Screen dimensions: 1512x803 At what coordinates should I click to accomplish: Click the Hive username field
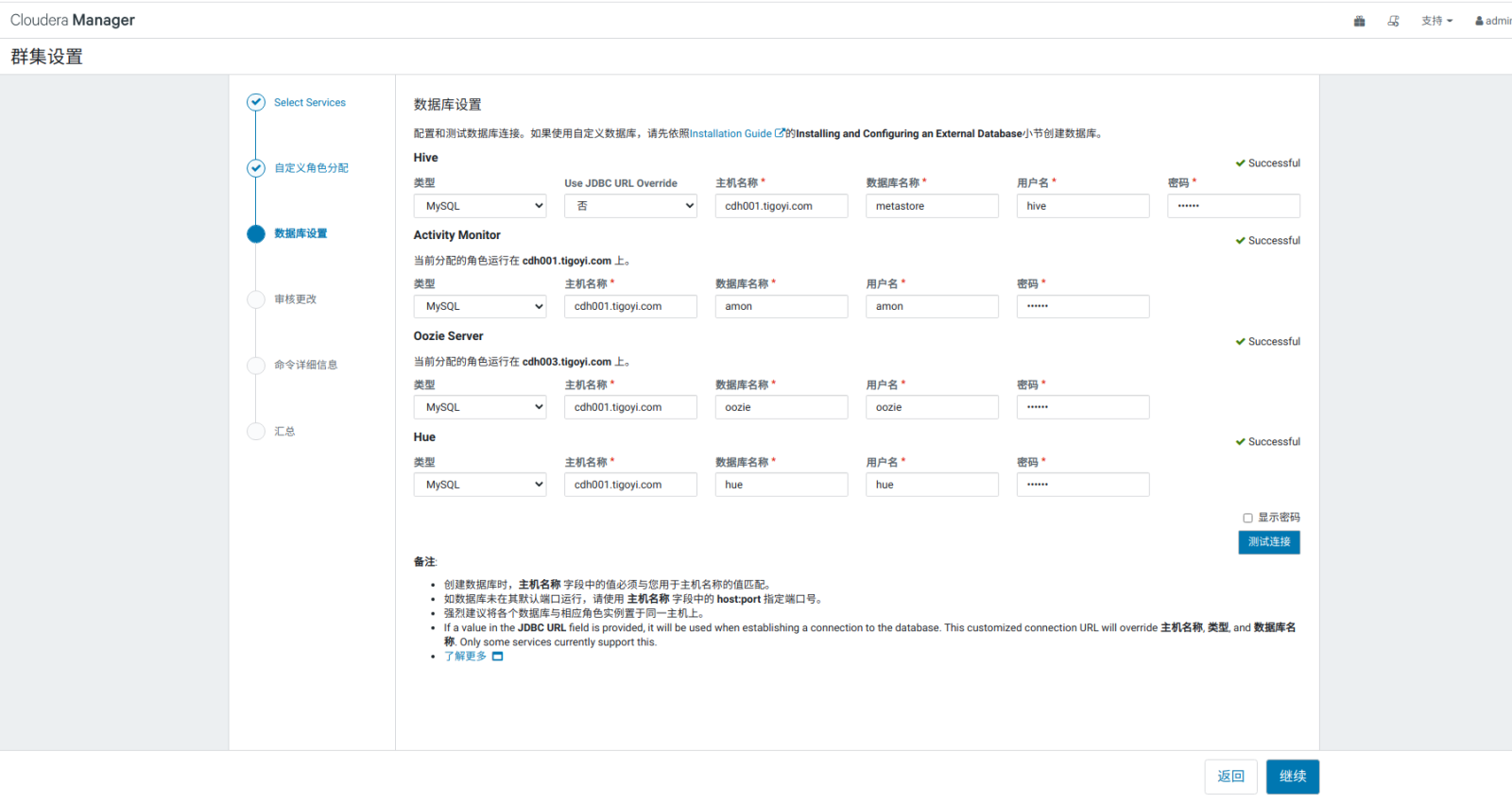click(1083, 206)
